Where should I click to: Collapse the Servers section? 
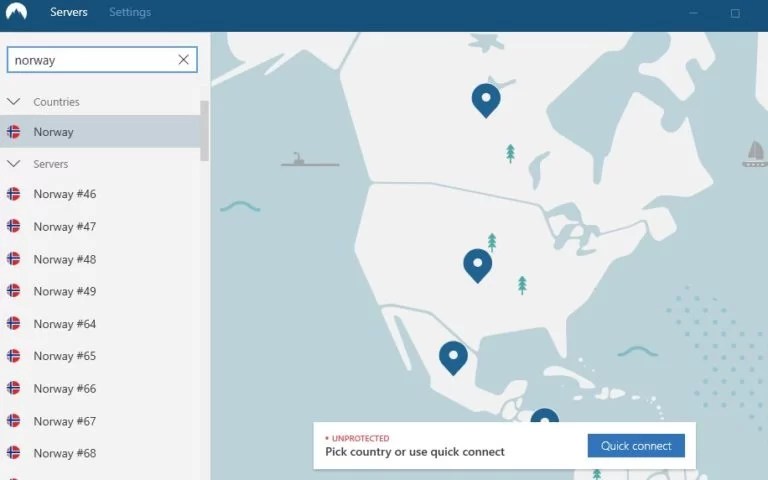click(x=14, y=164)
